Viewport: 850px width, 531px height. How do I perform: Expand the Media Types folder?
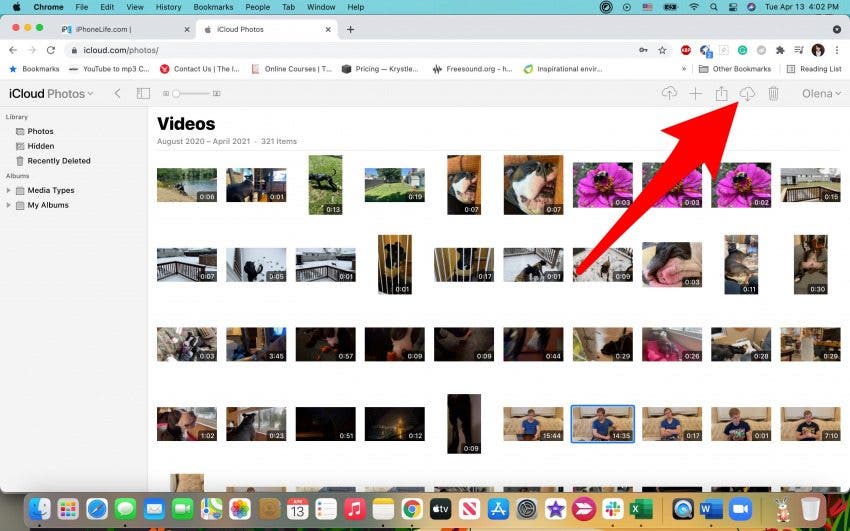tap(8, 190)
